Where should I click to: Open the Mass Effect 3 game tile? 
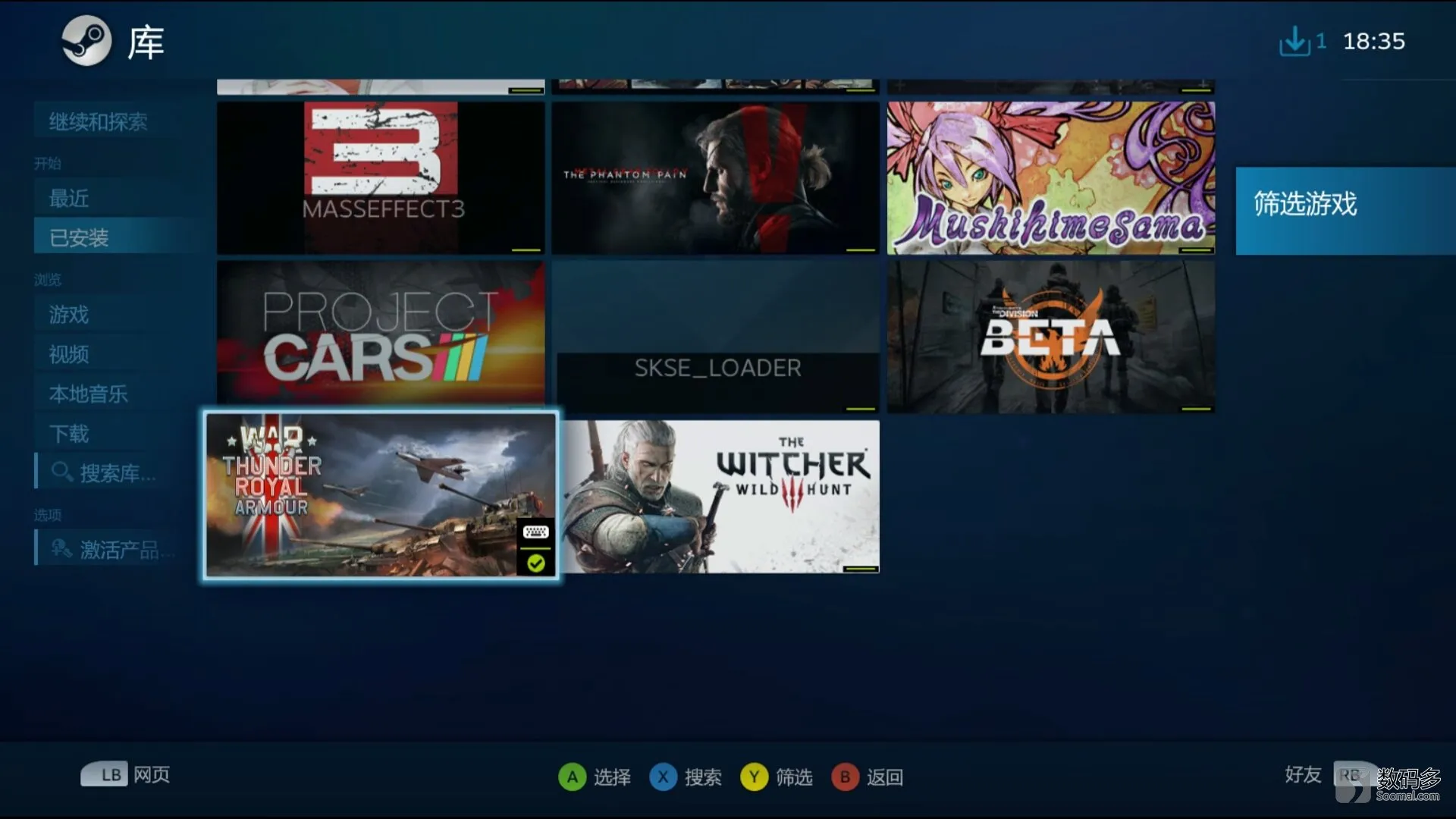pos(381,178)
